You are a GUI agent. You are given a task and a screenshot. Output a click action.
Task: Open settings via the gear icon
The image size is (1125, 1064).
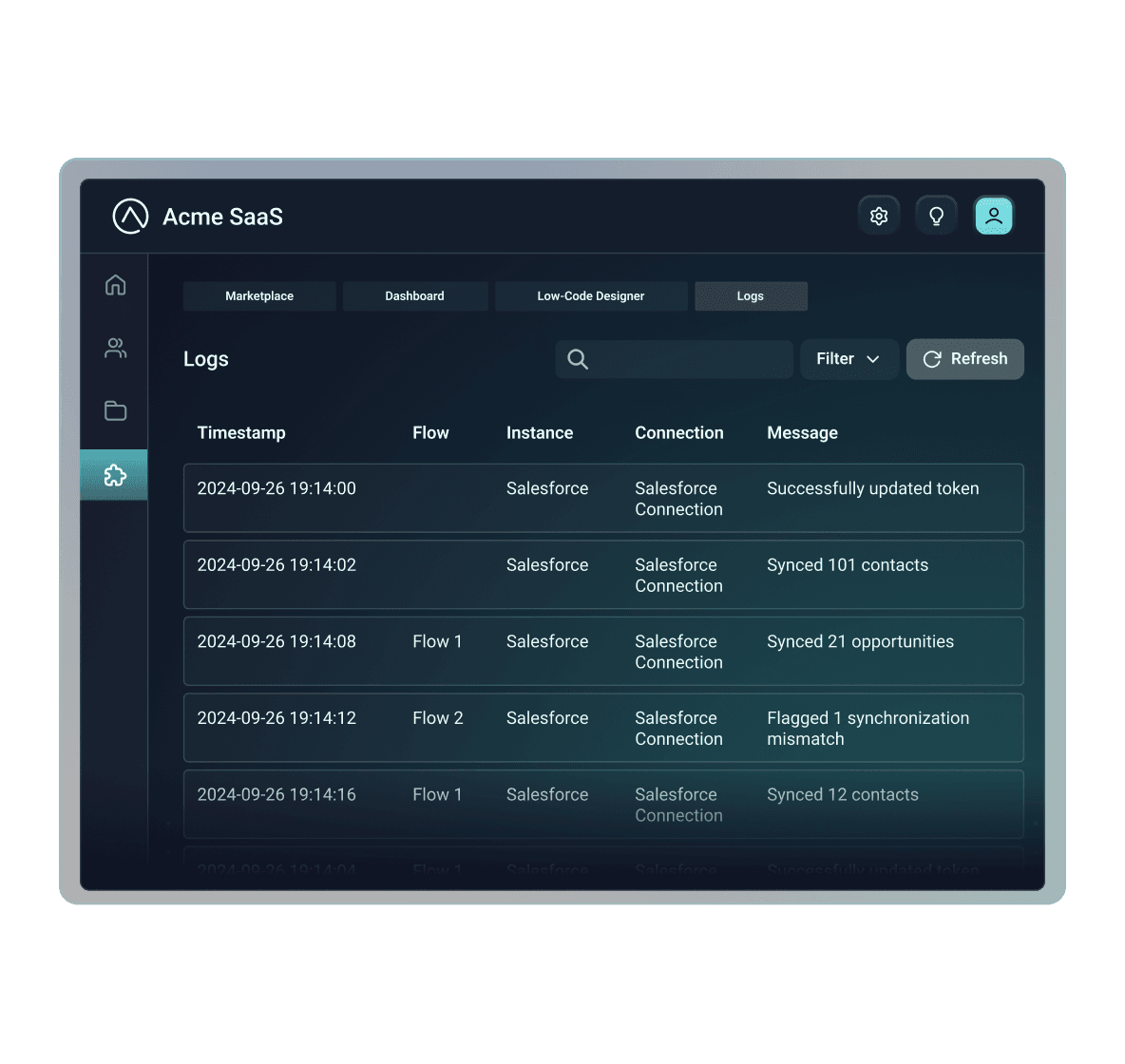click(879, 216)
